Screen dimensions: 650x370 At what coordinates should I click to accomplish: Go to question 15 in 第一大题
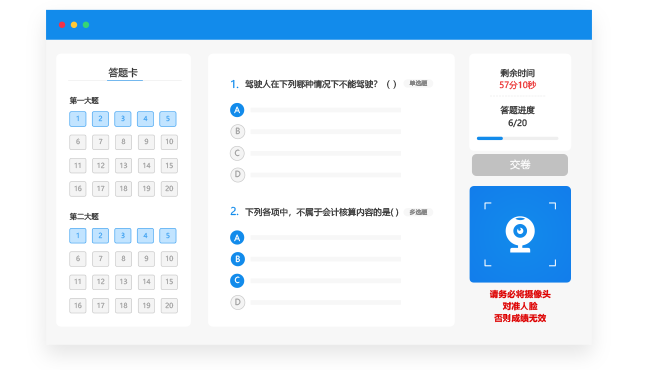pyautogui.click(x=169, y=166)
